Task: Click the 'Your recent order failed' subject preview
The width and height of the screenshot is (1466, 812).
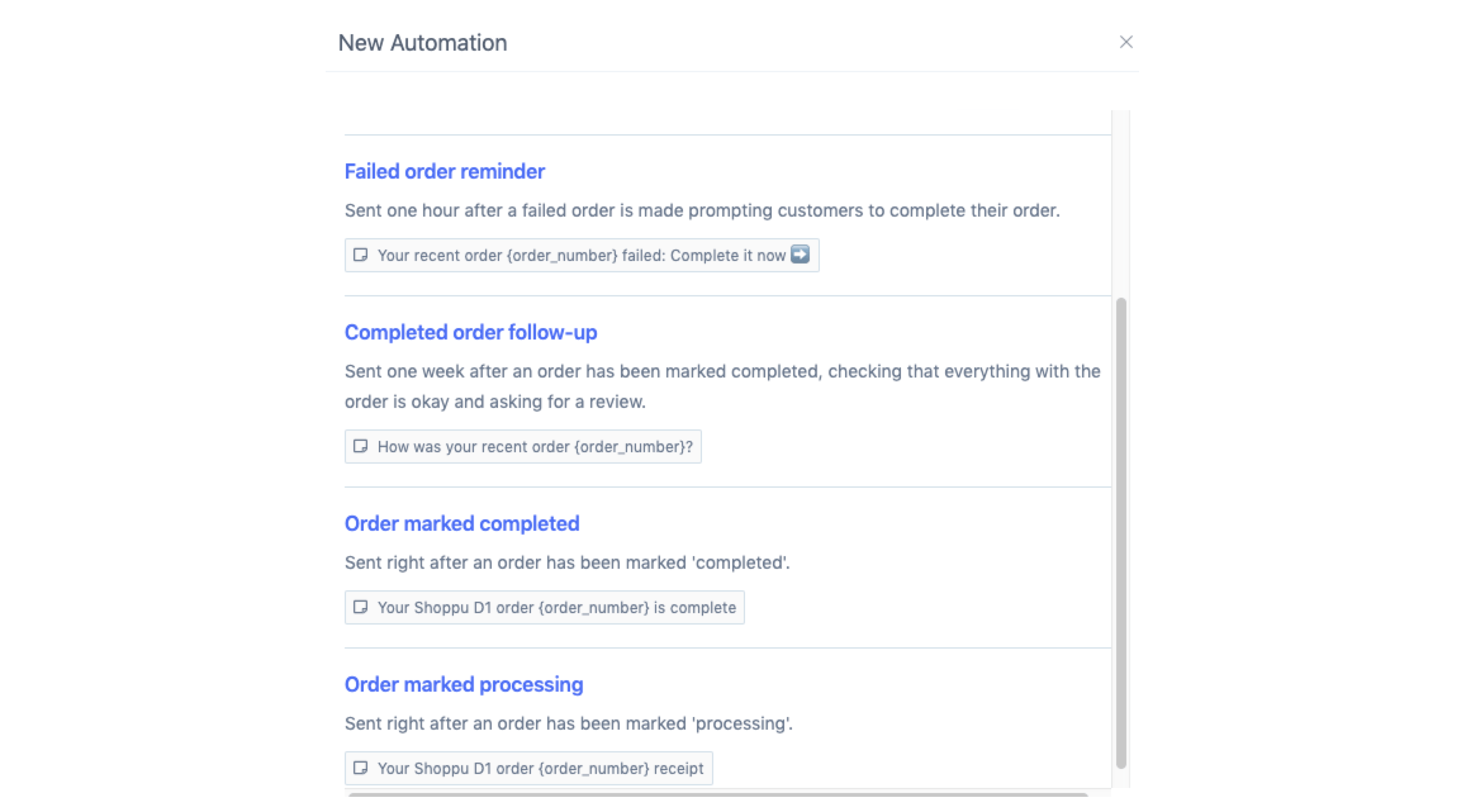Action: pos(580,256)
